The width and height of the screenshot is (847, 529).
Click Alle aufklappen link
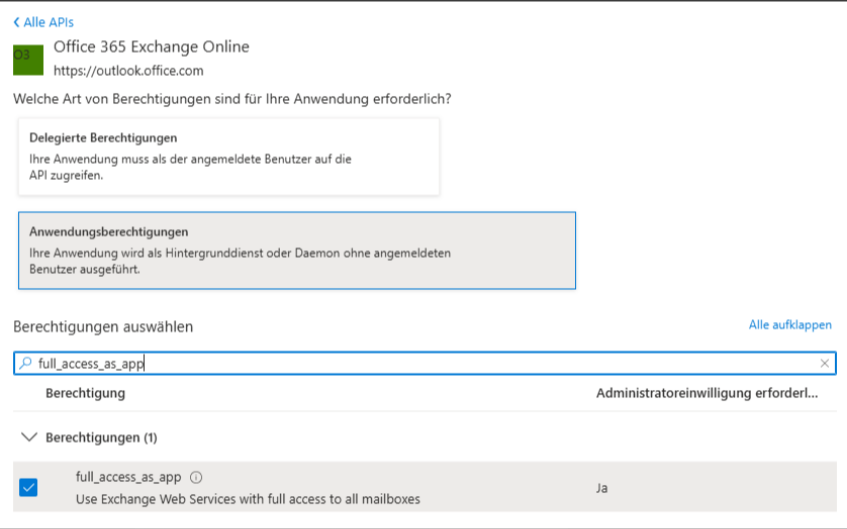point(790,325)
